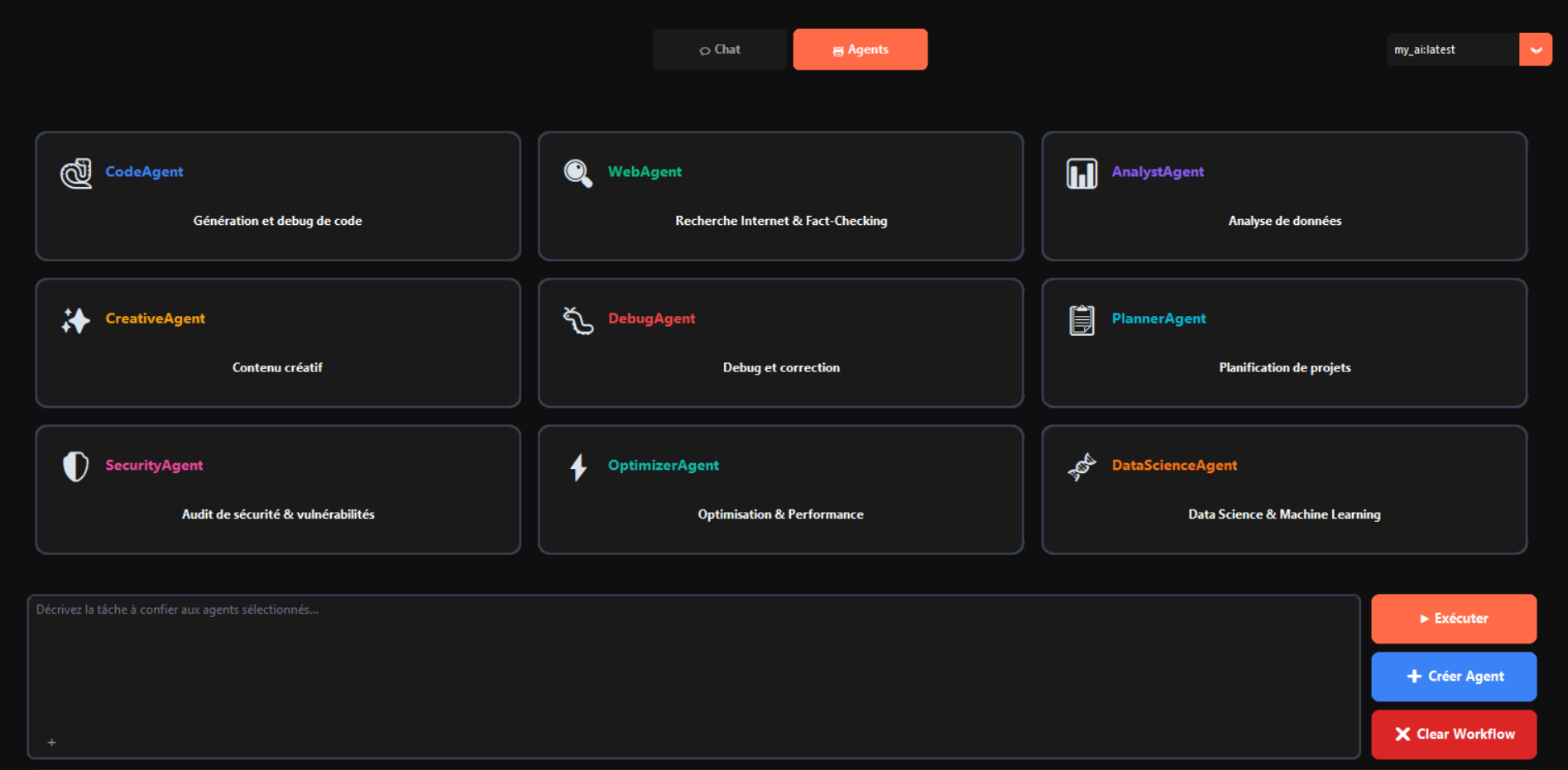
Task: Click the DataScienceAgent DNA icon
Action: (x=1081, y=467)
